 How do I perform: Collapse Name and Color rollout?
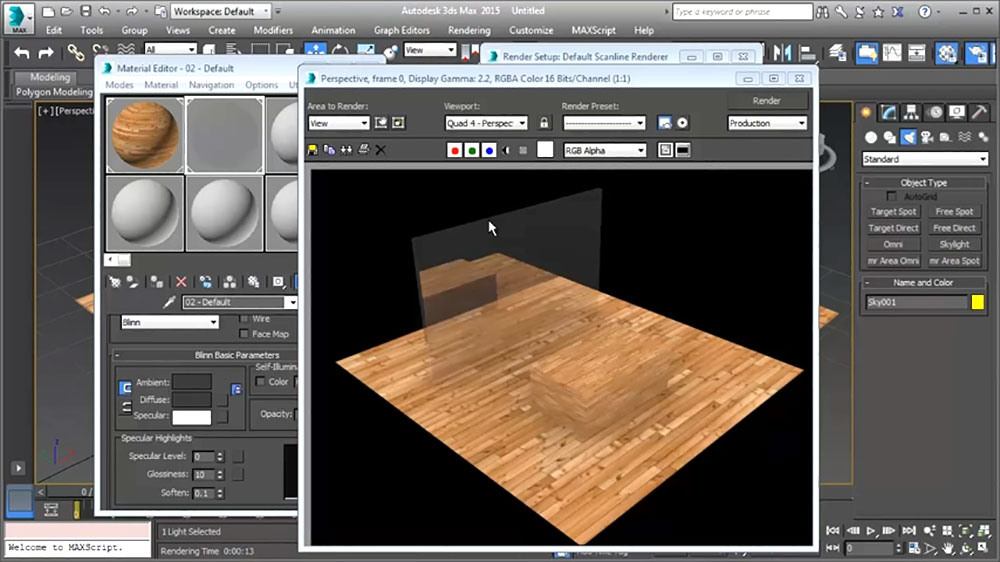click(923, 282)
